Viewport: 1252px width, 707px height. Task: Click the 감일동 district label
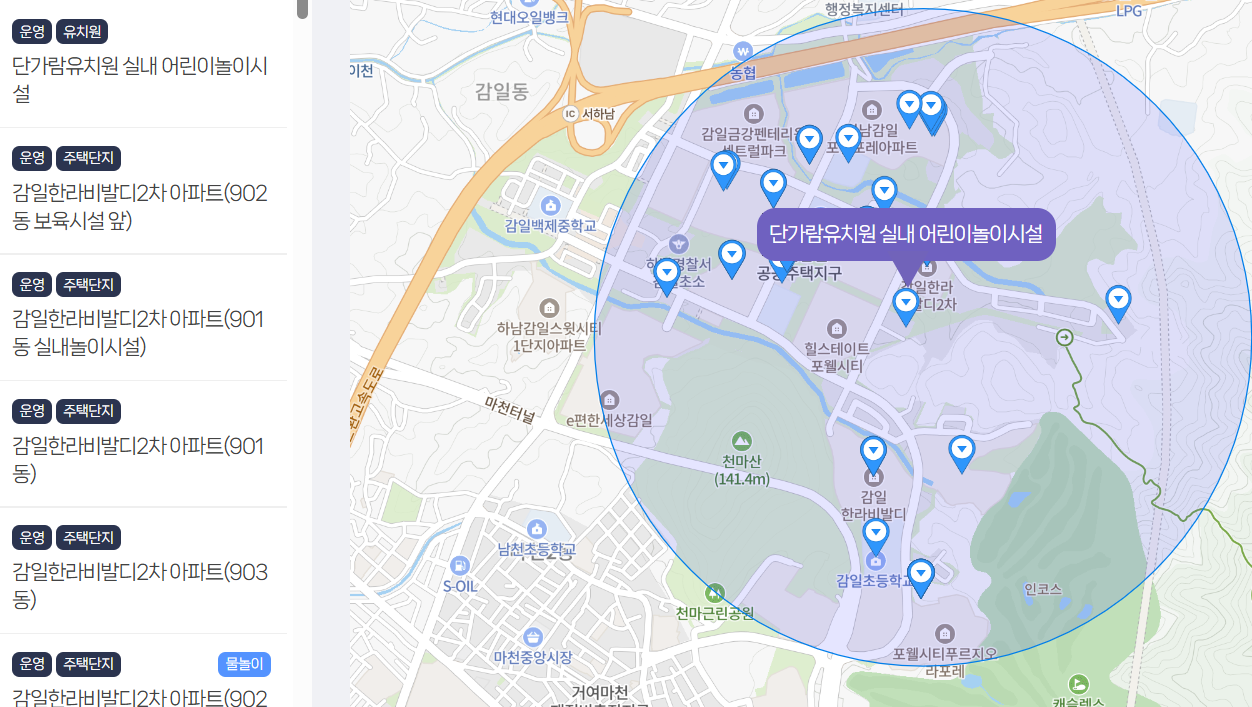[x=501, y=93]
